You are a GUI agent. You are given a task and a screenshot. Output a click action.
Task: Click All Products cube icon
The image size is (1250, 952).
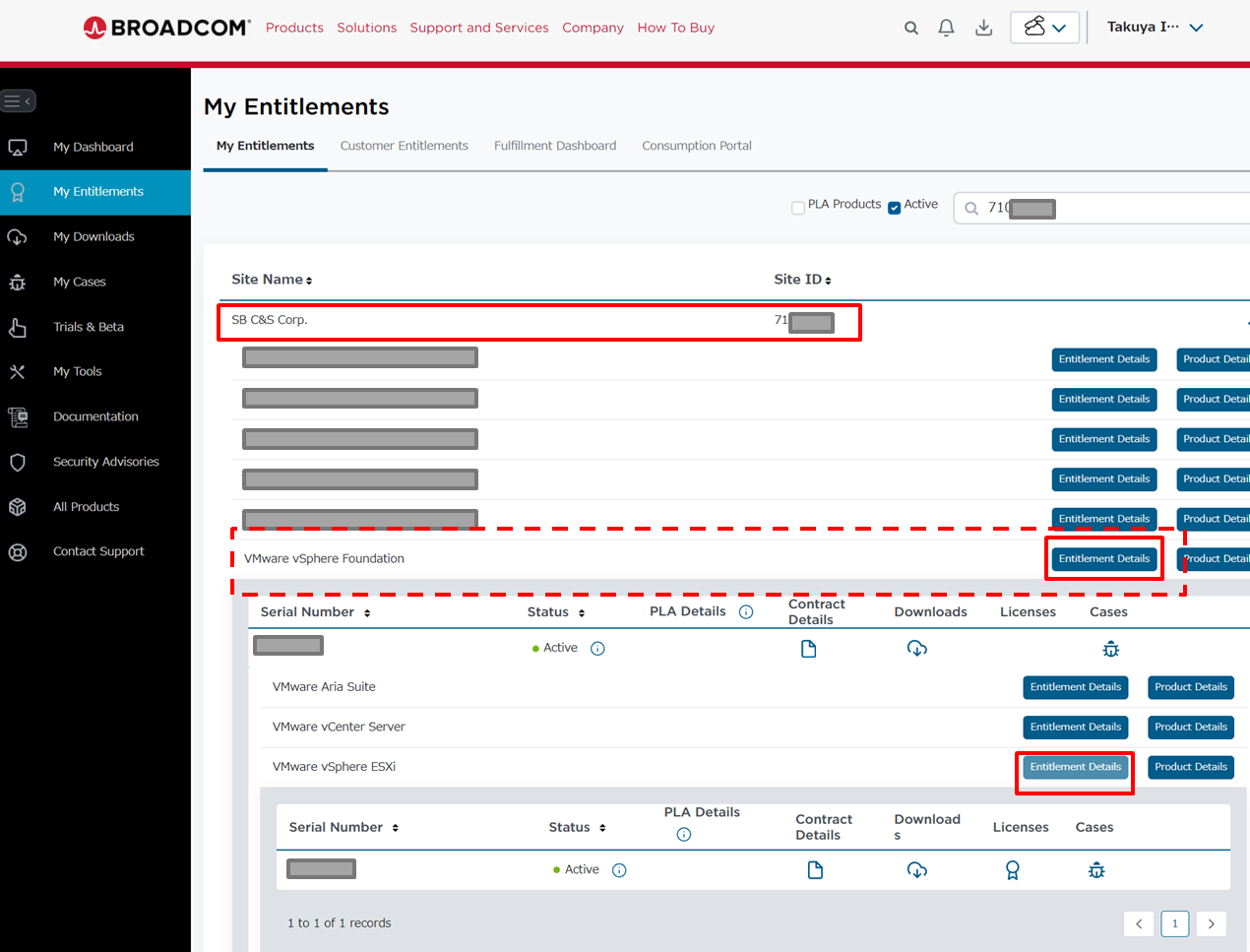18,507
